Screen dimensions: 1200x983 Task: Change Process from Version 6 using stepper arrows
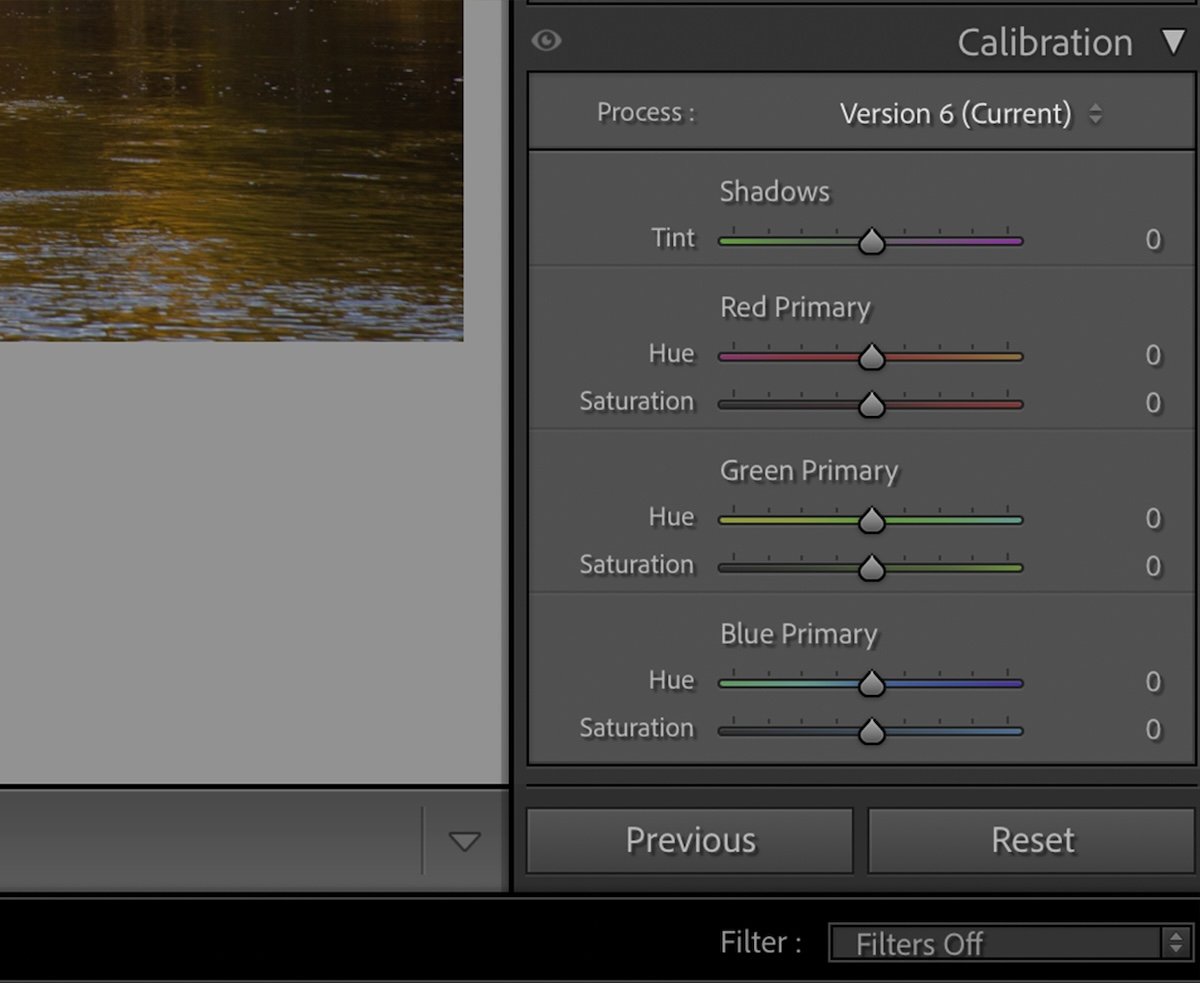point(1094,113)
